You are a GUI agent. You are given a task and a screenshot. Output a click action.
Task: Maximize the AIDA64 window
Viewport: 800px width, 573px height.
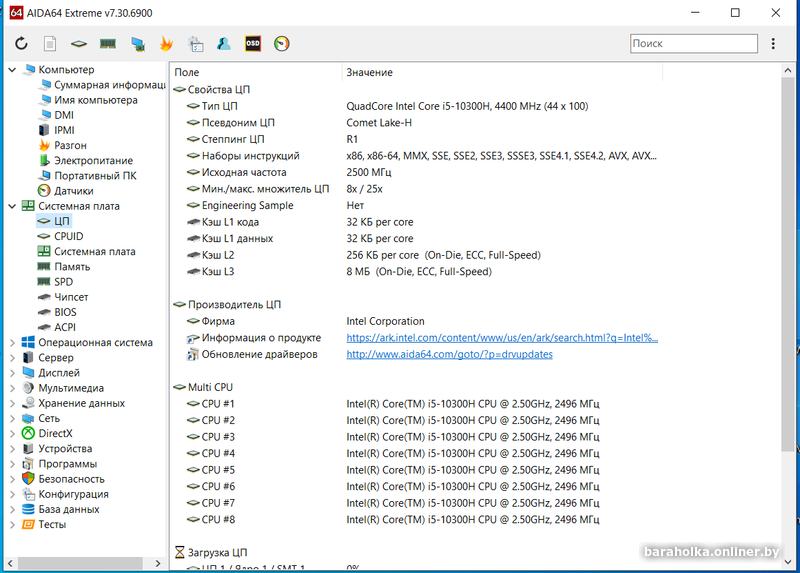(735, 13)
